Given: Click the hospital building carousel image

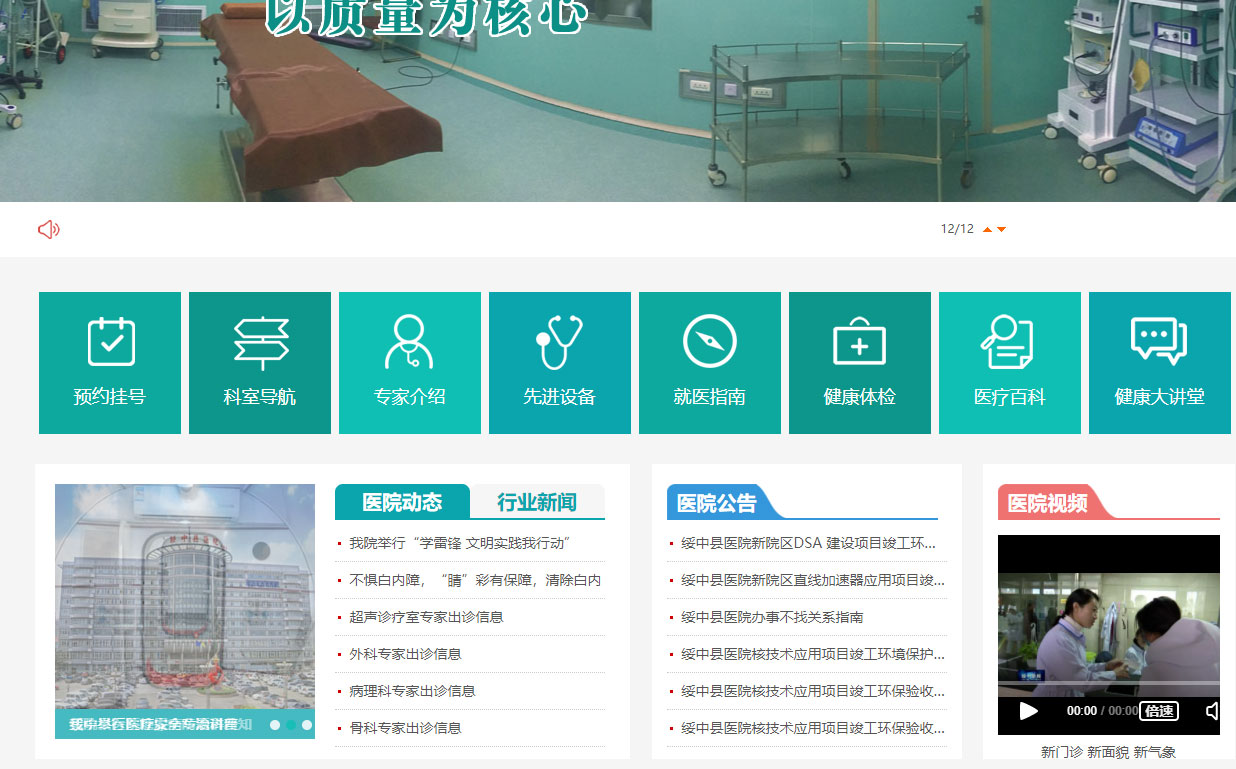Looking at the screenshot, I should 185,611.
